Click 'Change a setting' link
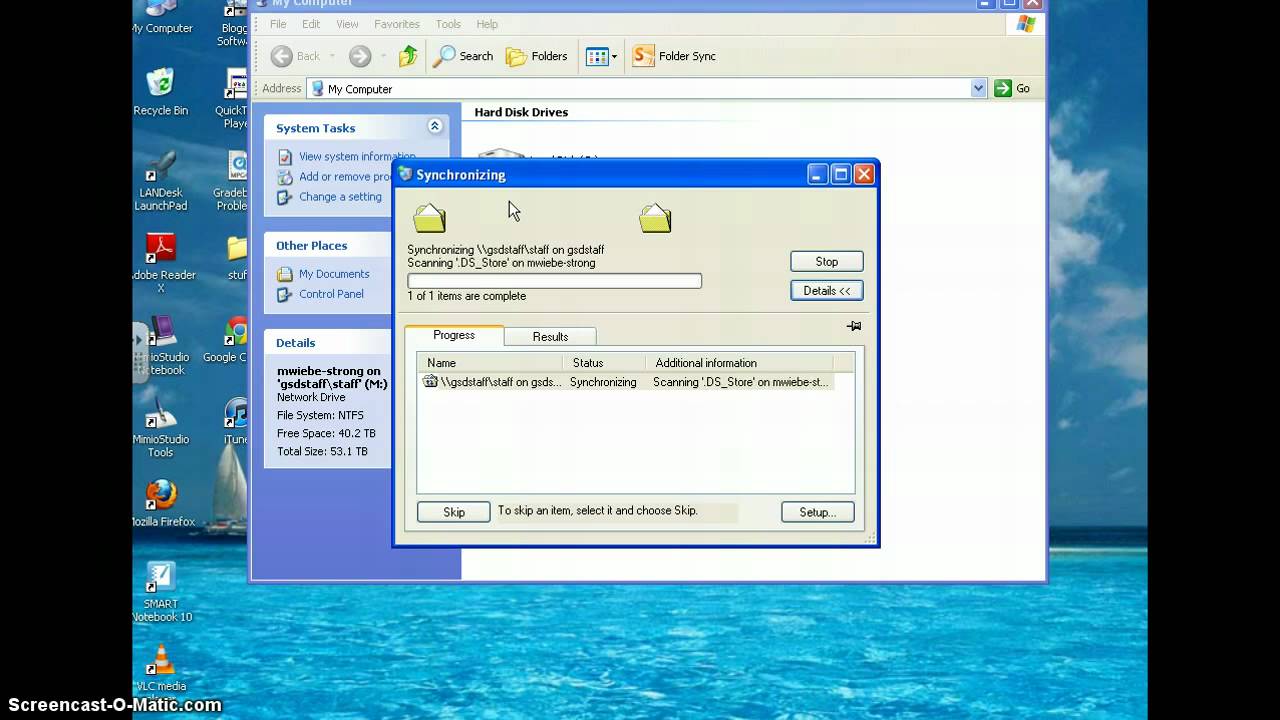Screen dimensions: 1280x720 point(340,197)
